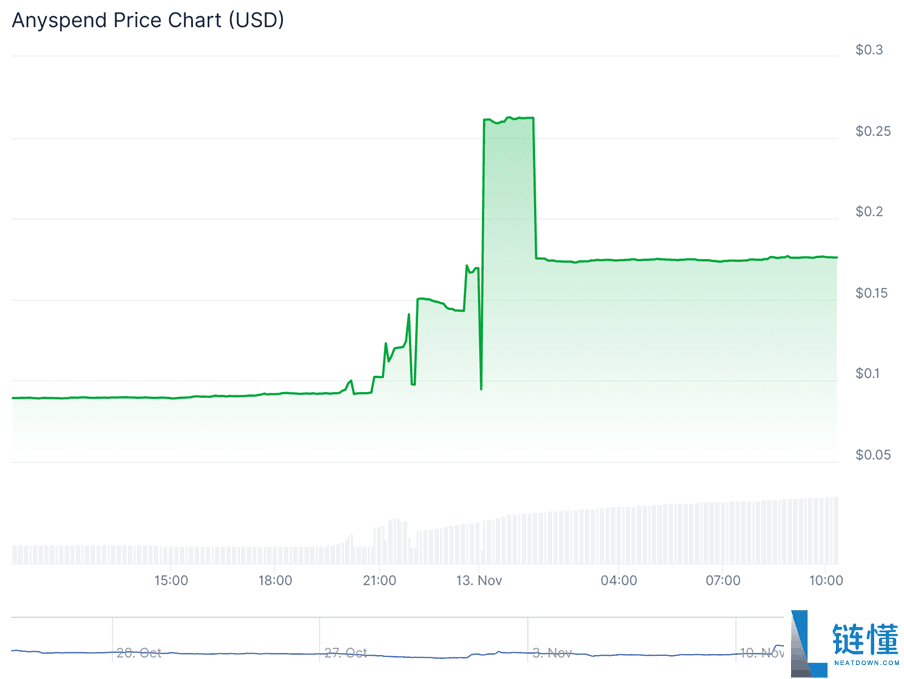Click the $0.3 y-axis label
Screen dimensions: 904x679
click(x=869, y=50)
